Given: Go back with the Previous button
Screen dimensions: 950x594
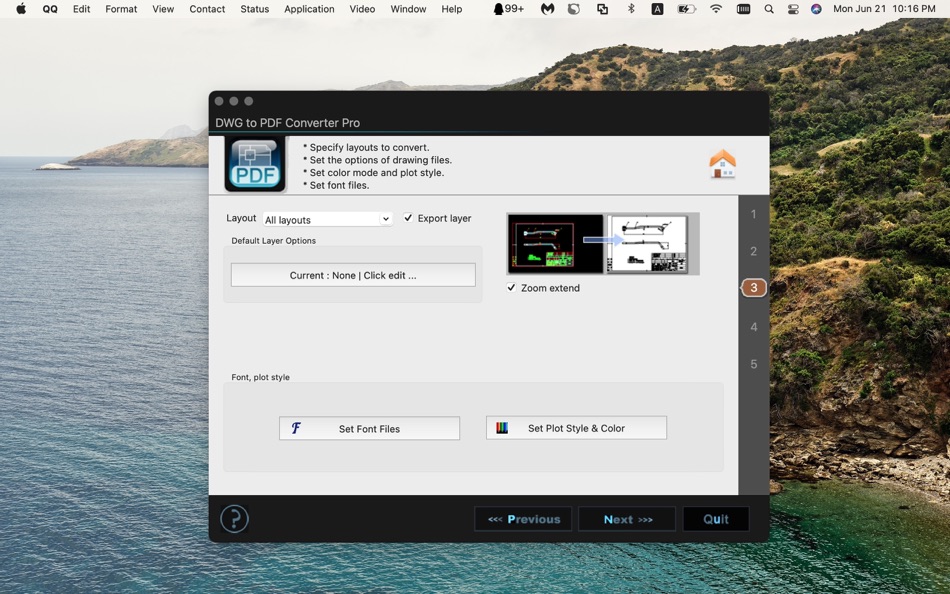Looking at the screenshot, I should point(523,519).
